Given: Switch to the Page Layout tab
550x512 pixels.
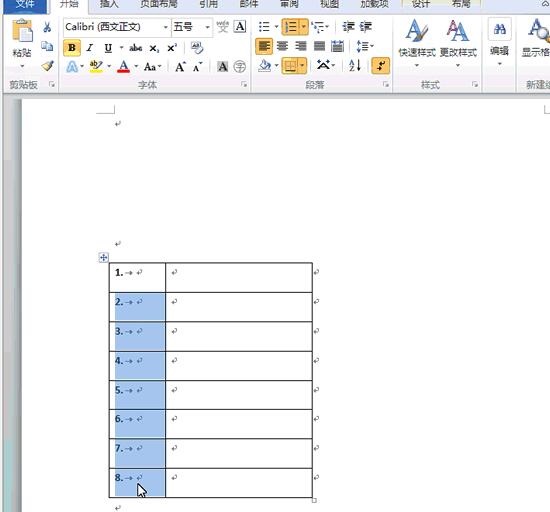Looking at the screenshot, I should pyautogui.click(x=159, y=4).
